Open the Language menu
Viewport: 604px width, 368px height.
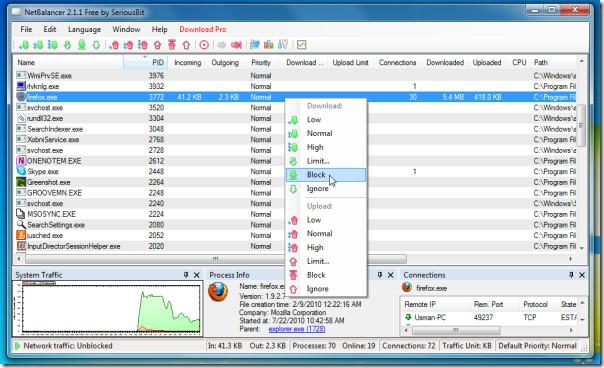pyautogui.click(x=84, y=29)
